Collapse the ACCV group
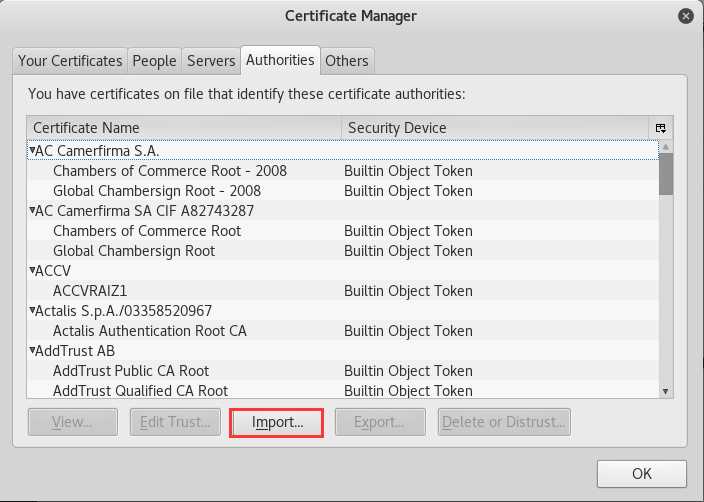704x502 pixels. click(x=32, y=270)
